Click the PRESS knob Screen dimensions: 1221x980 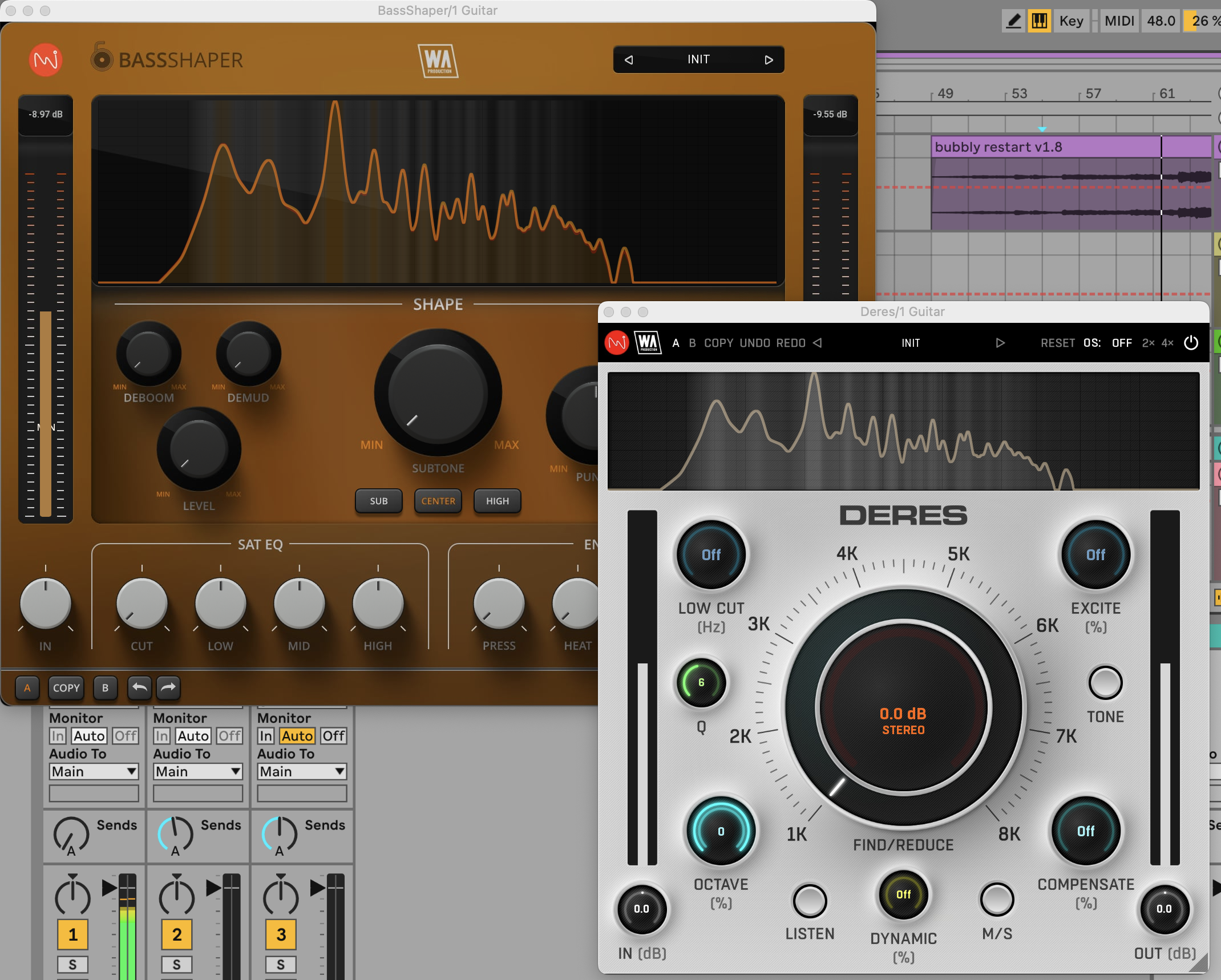click(x=499, y=604)
